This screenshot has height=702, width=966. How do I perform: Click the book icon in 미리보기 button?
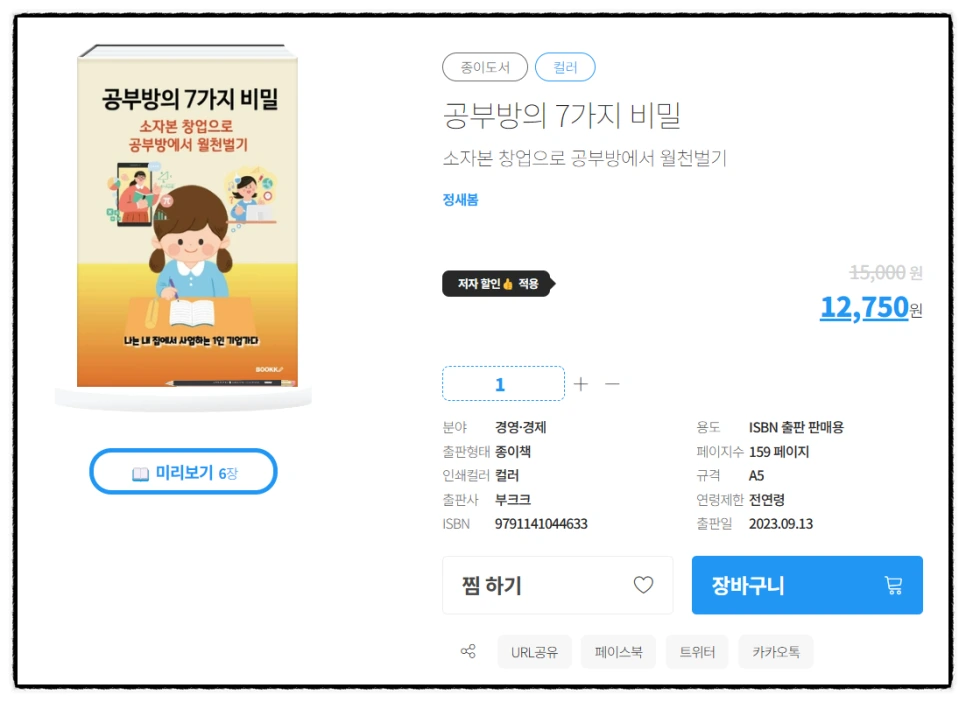[x=140, y=474]
